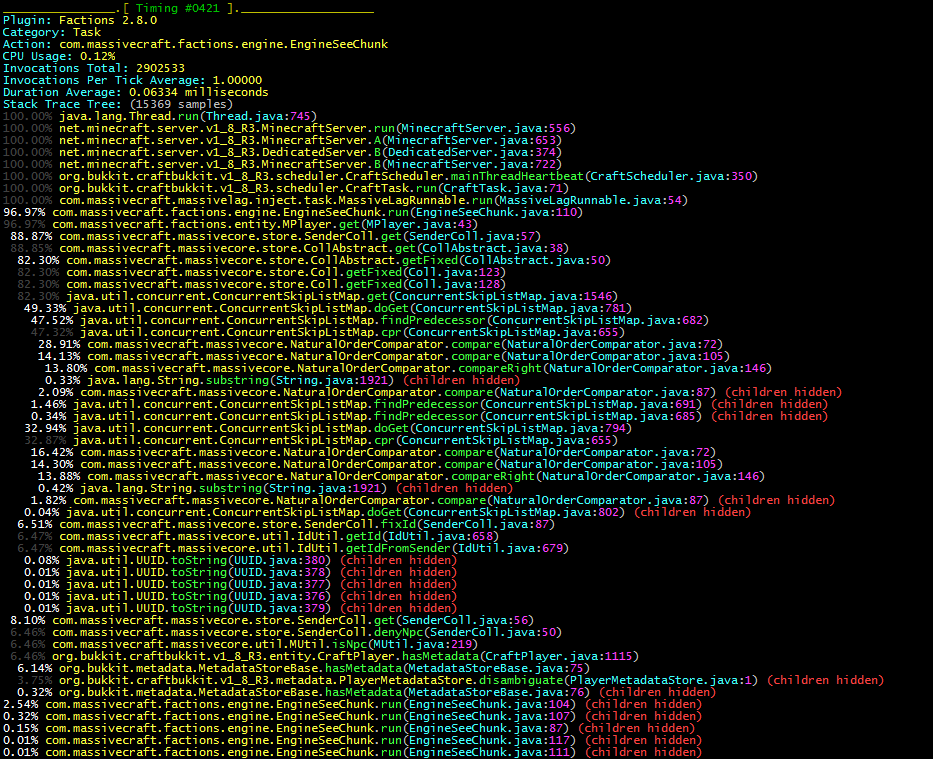Viewport: 933px width, 759px height.
Task: Click the CraftScheduler.mainThreadHeartbeat row
Action: click(x=381, y=176)
